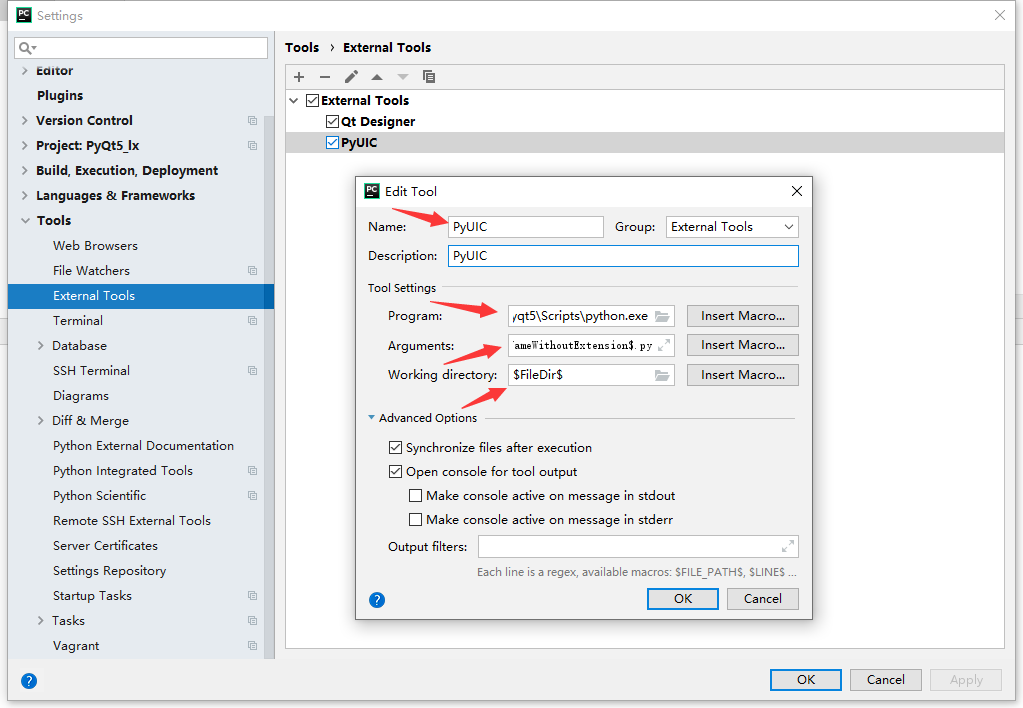
Task: Browse for Program using folder icon
Action: [662, 316]
